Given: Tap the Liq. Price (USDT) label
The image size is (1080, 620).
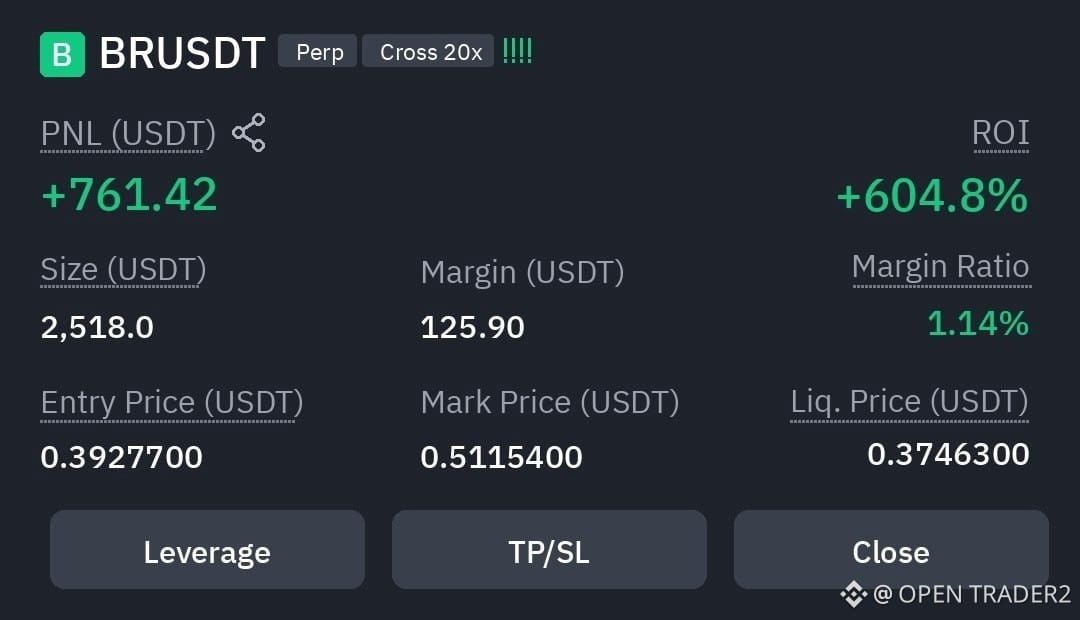Looking at the screenshot, I should [909, 402].
